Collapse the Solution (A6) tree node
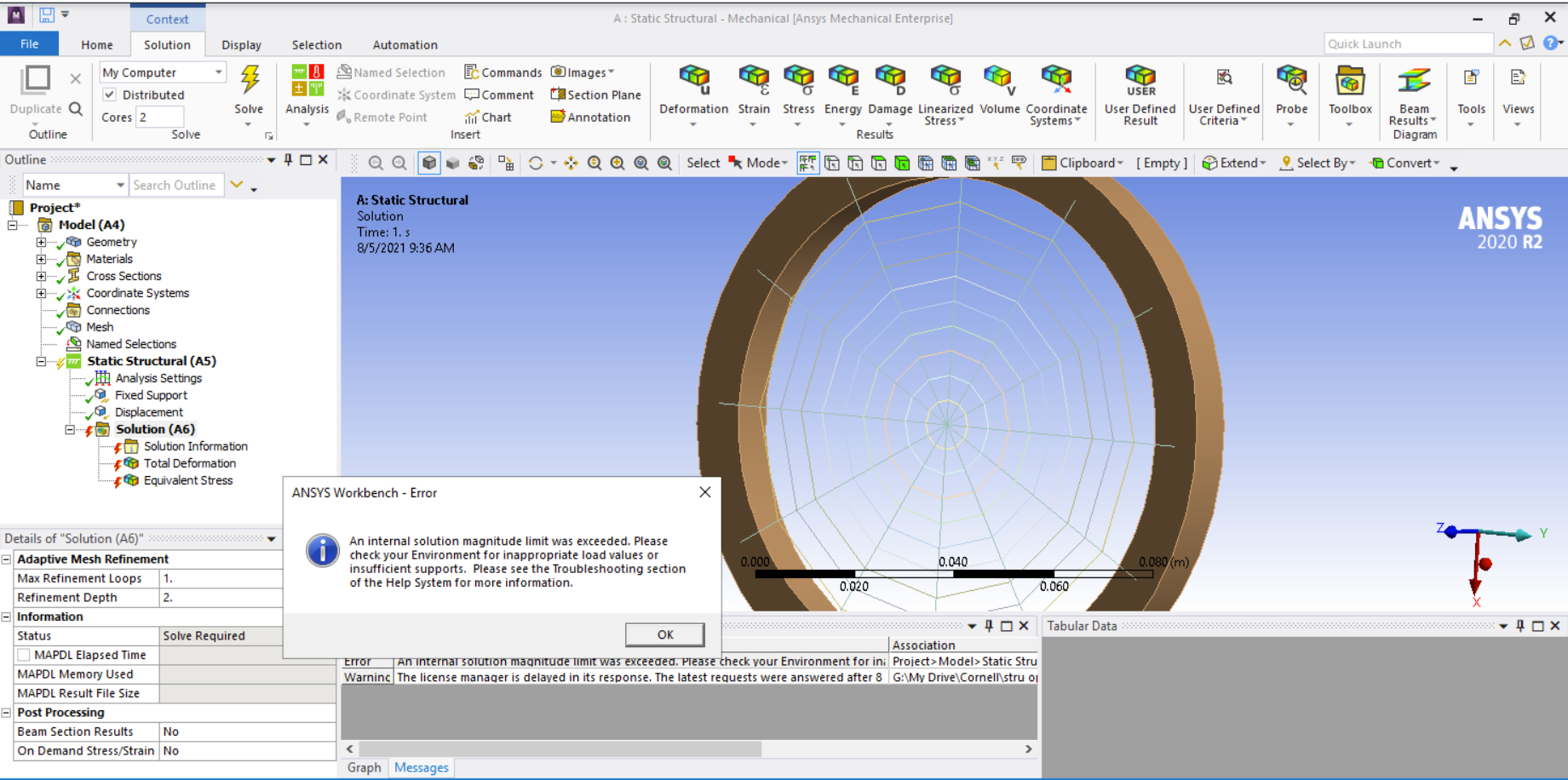Viewport: 1568px width, 780px height. coord(70,429)
